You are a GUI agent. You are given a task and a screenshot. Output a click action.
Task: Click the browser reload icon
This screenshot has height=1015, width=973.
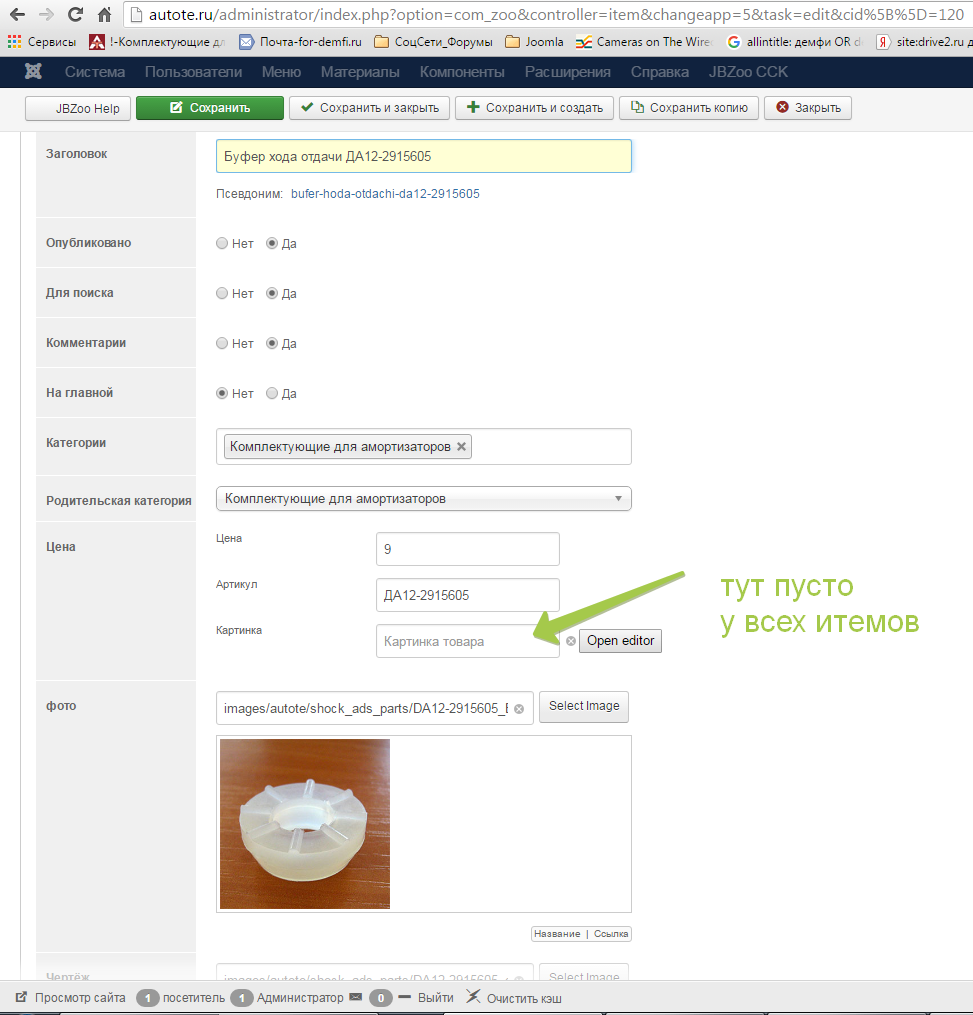click(x=75, y=15)
